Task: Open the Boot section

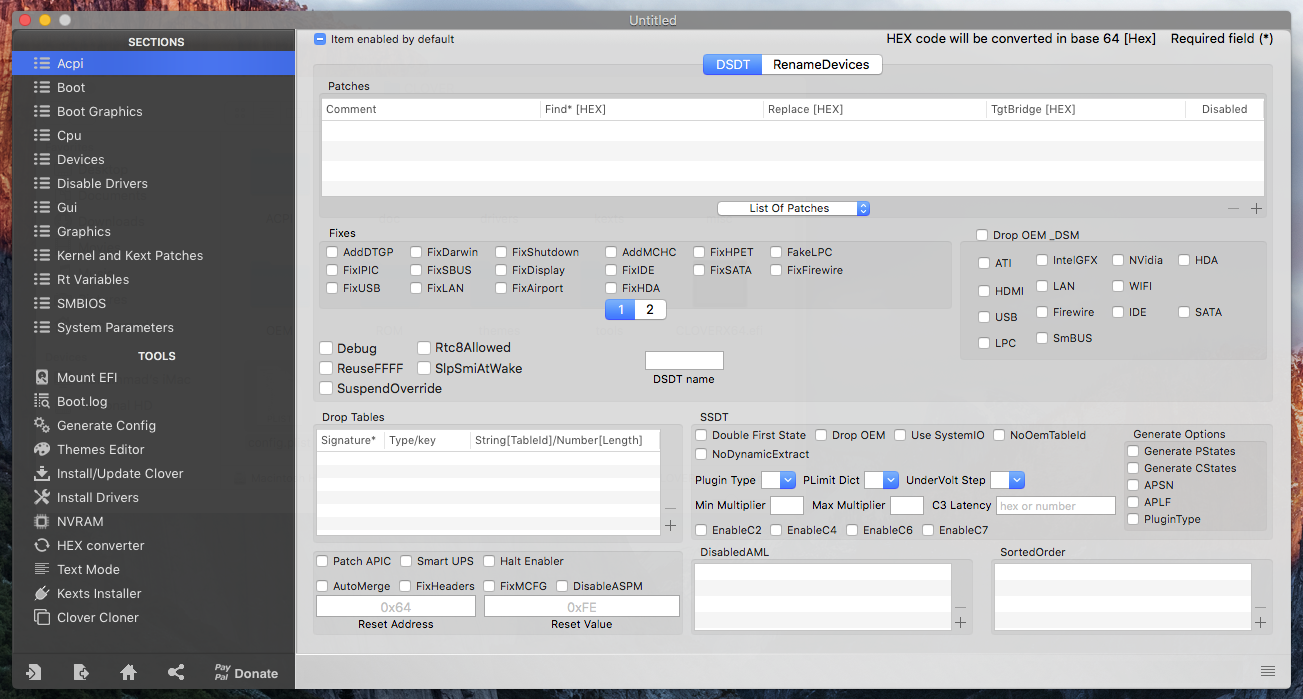Action: (x=155, y=87)
